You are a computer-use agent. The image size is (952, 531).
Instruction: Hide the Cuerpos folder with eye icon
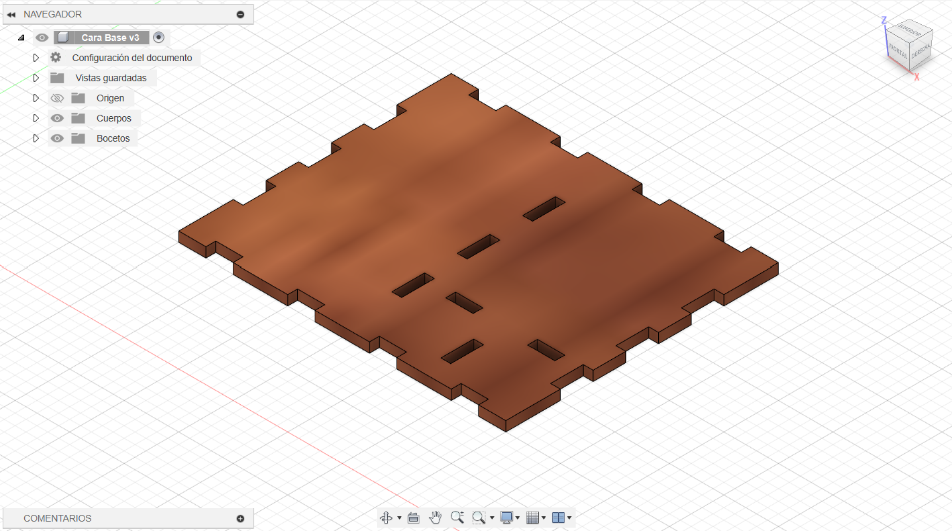57,118
